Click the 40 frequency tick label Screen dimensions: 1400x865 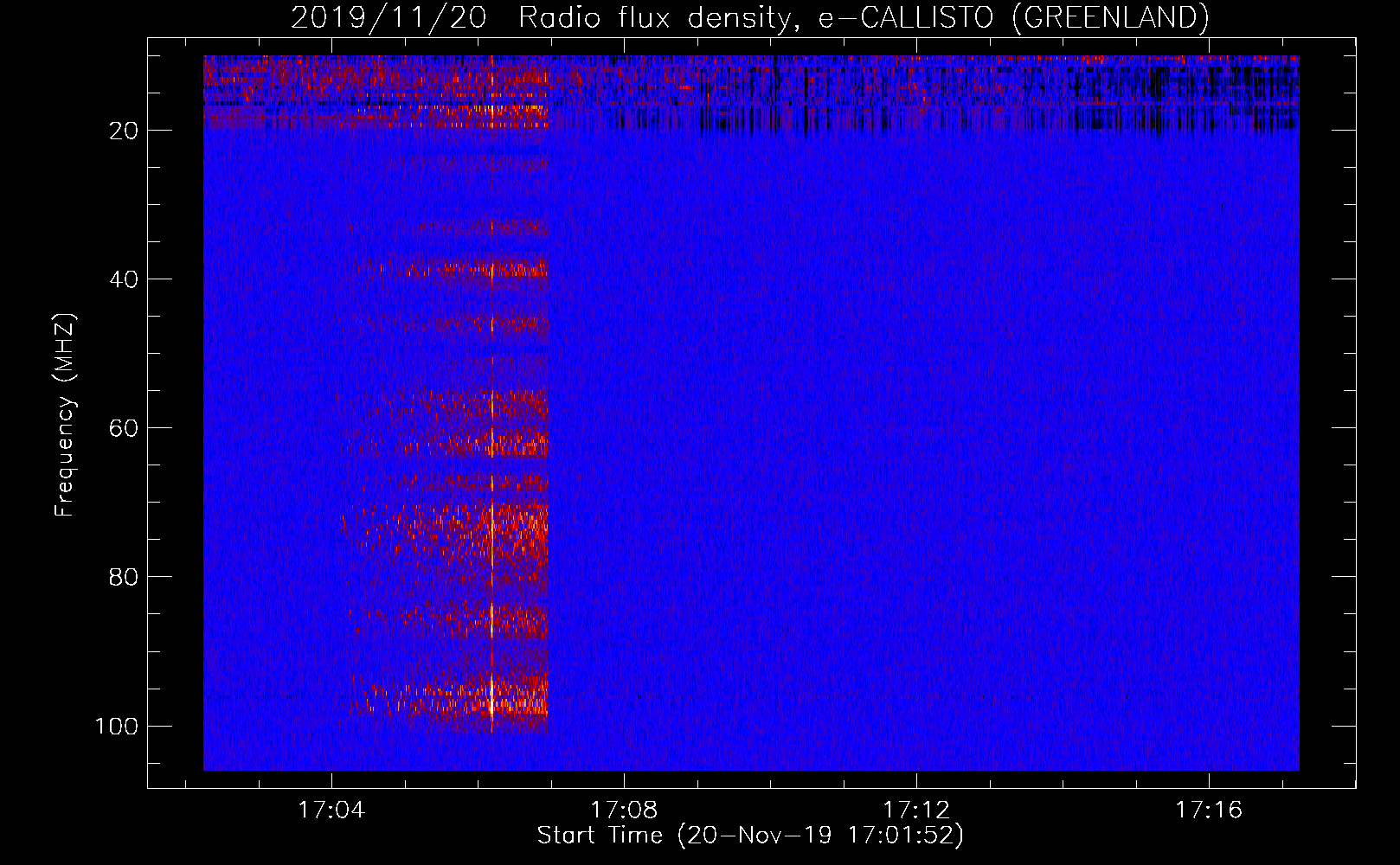(124, 279)
